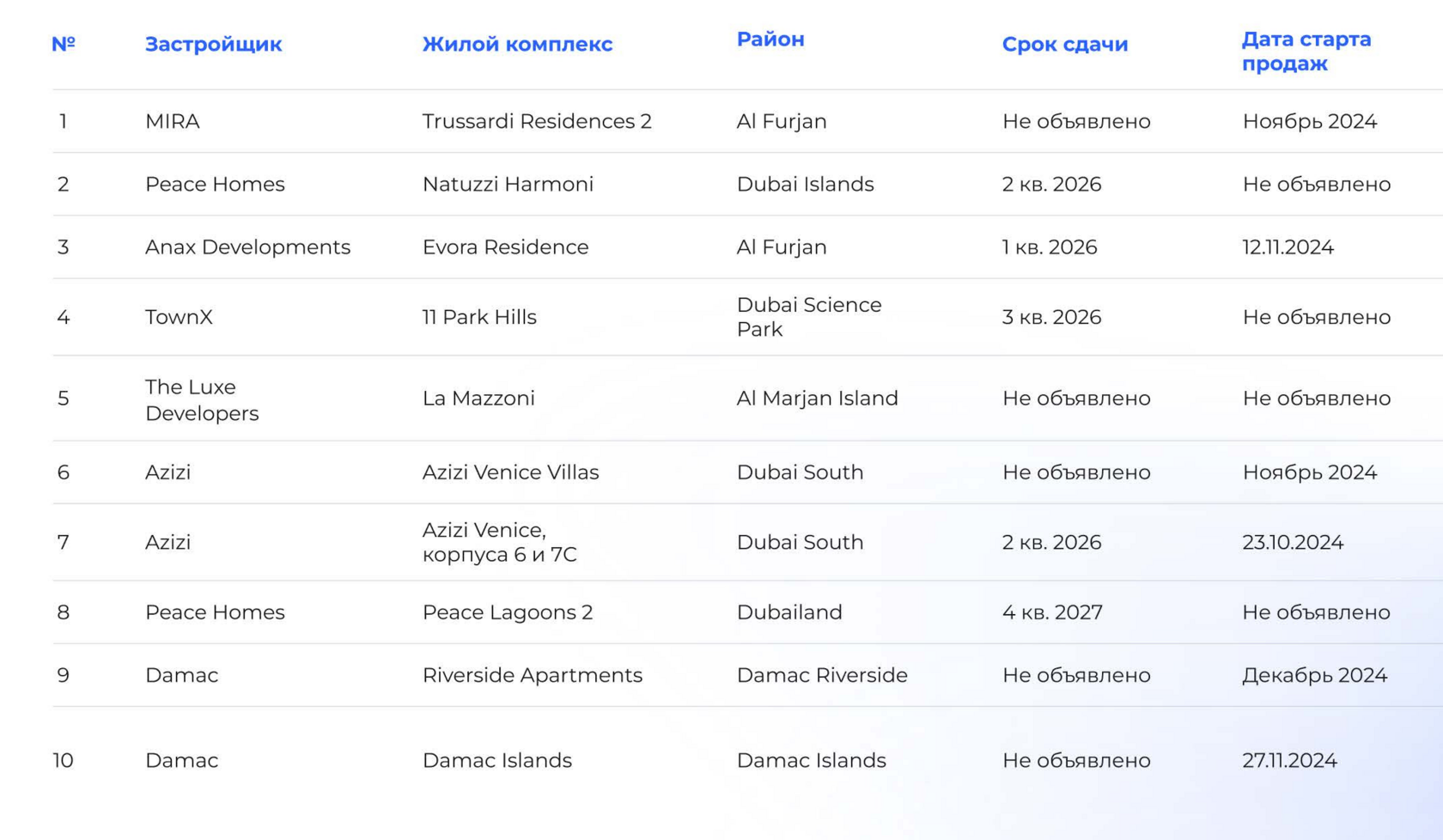
Task: Click "Al Furjan" in Evora Residence row
Action: [782, 247]
